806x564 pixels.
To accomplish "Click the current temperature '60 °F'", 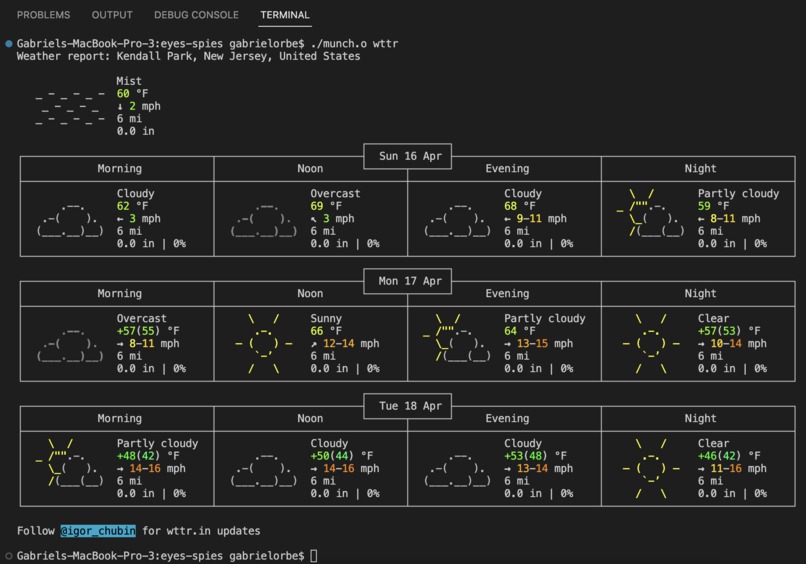I will pyautogui.click(x=133, y=94).
